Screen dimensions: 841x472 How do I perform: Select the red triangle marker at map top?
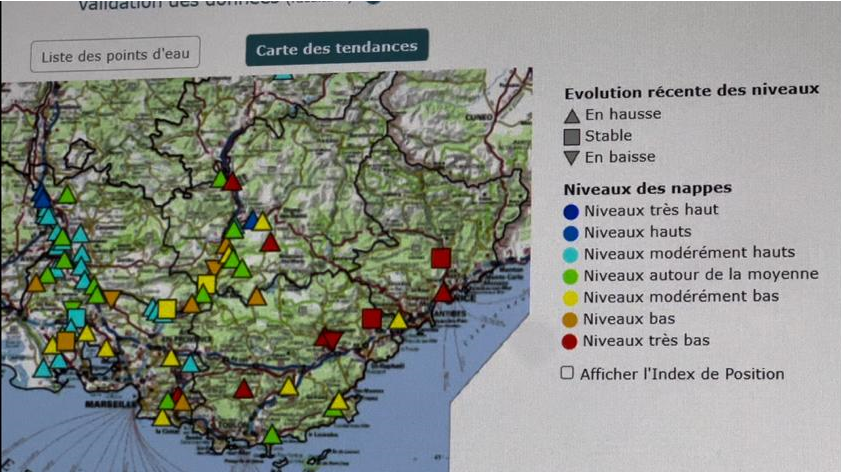(232, 182)
